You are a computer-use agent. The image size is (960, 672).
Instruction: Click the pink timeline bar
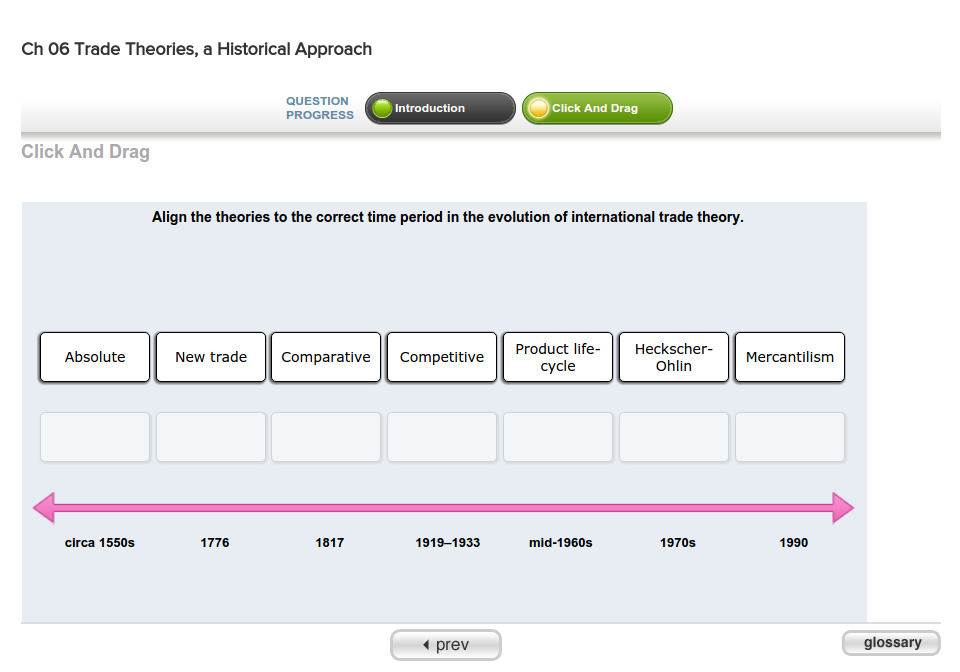click(x=445, y=508)
